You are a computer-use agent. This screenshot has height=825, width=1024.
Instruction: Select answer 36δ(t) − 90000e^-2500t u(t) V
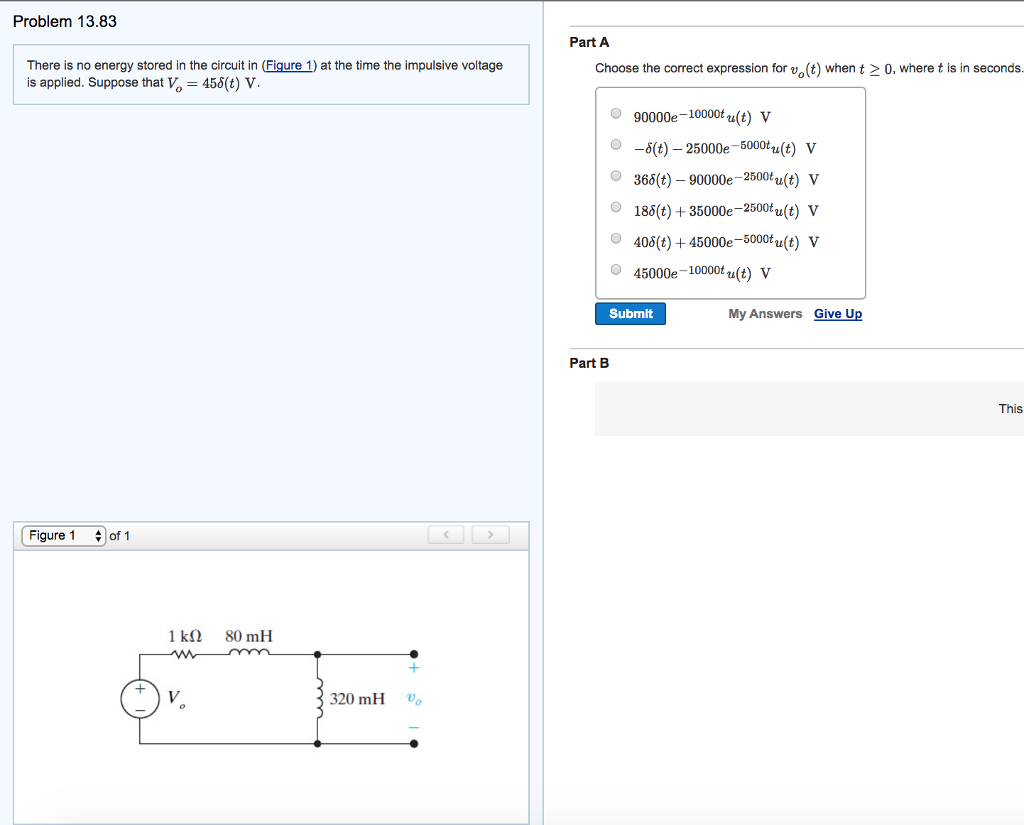click(x=616, y=175)
